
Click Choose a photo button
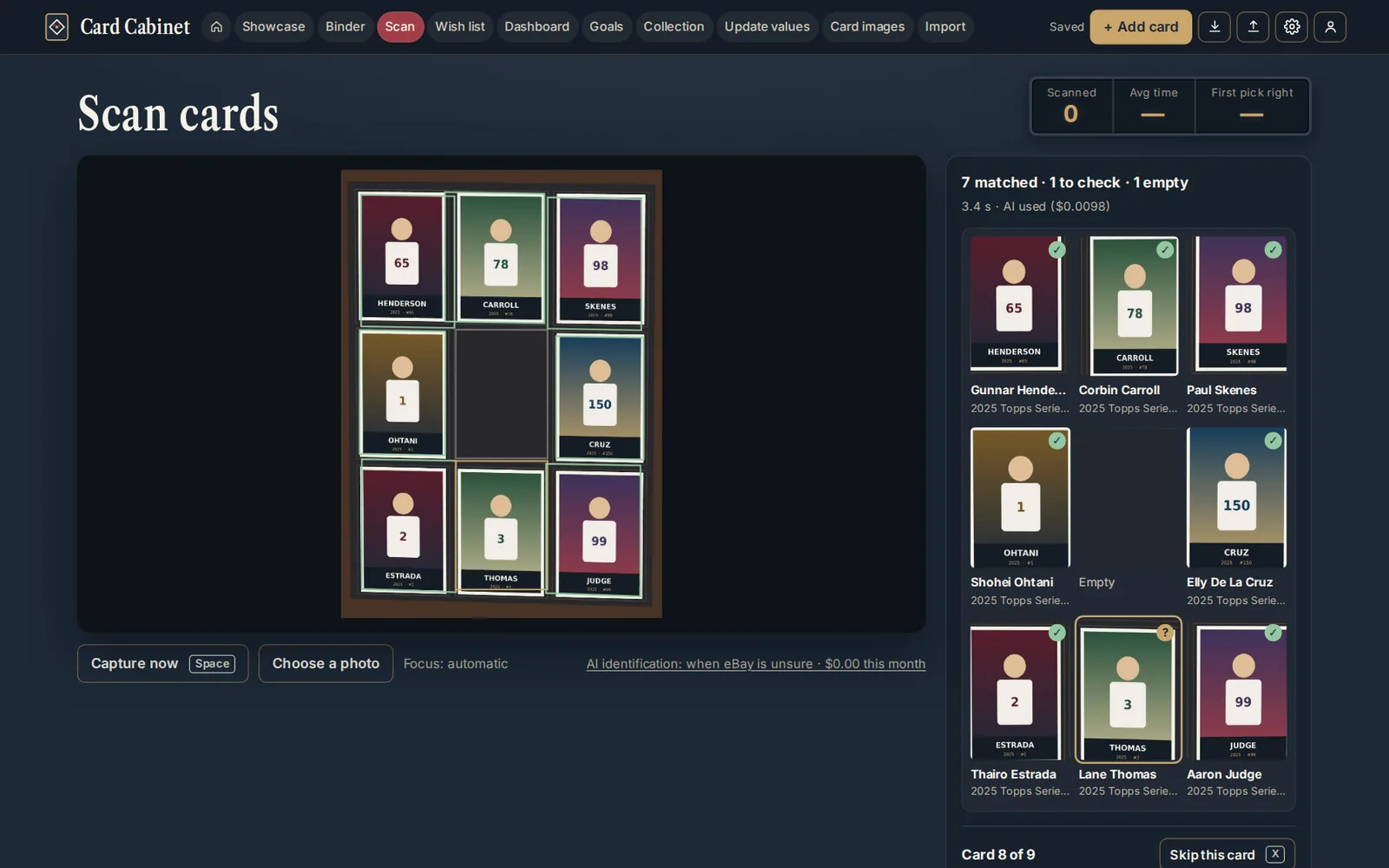coord(326,663)
